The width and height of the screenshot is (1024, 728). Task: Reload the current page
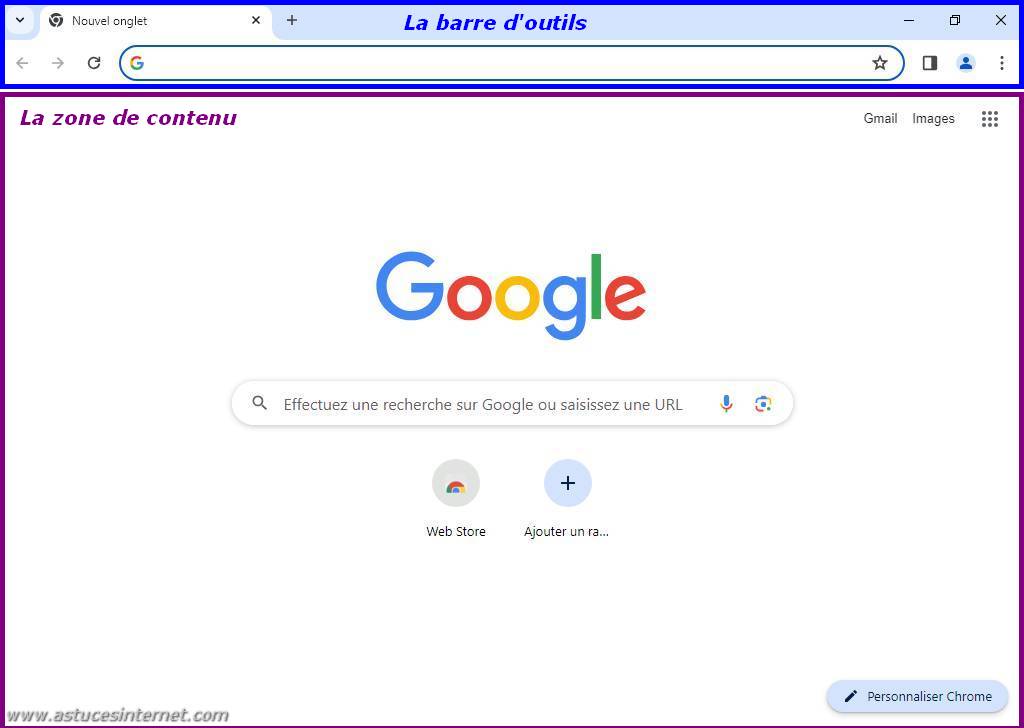click(x=94, y=62)
